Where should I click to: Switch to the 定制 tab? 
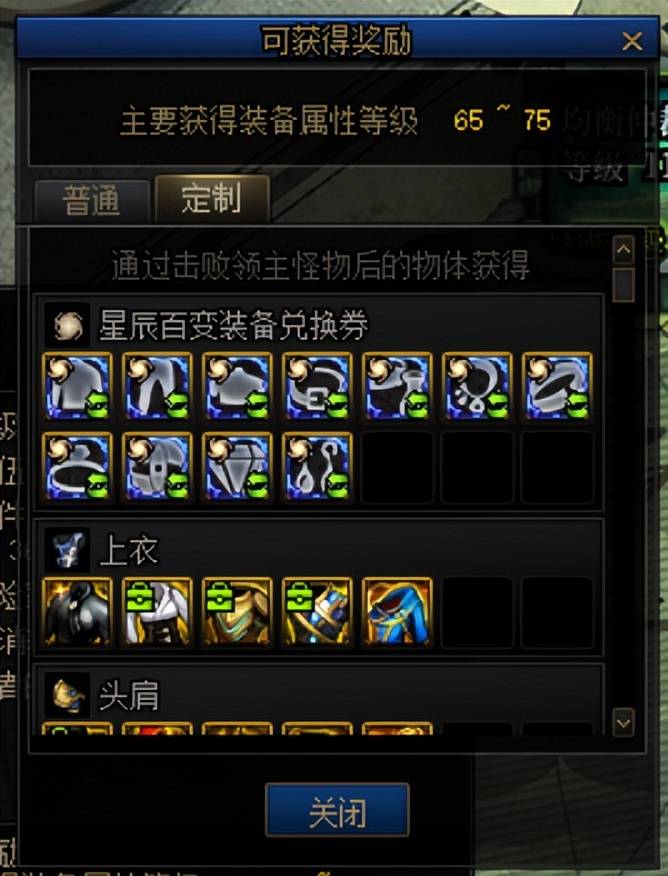(x=212, y=198)
